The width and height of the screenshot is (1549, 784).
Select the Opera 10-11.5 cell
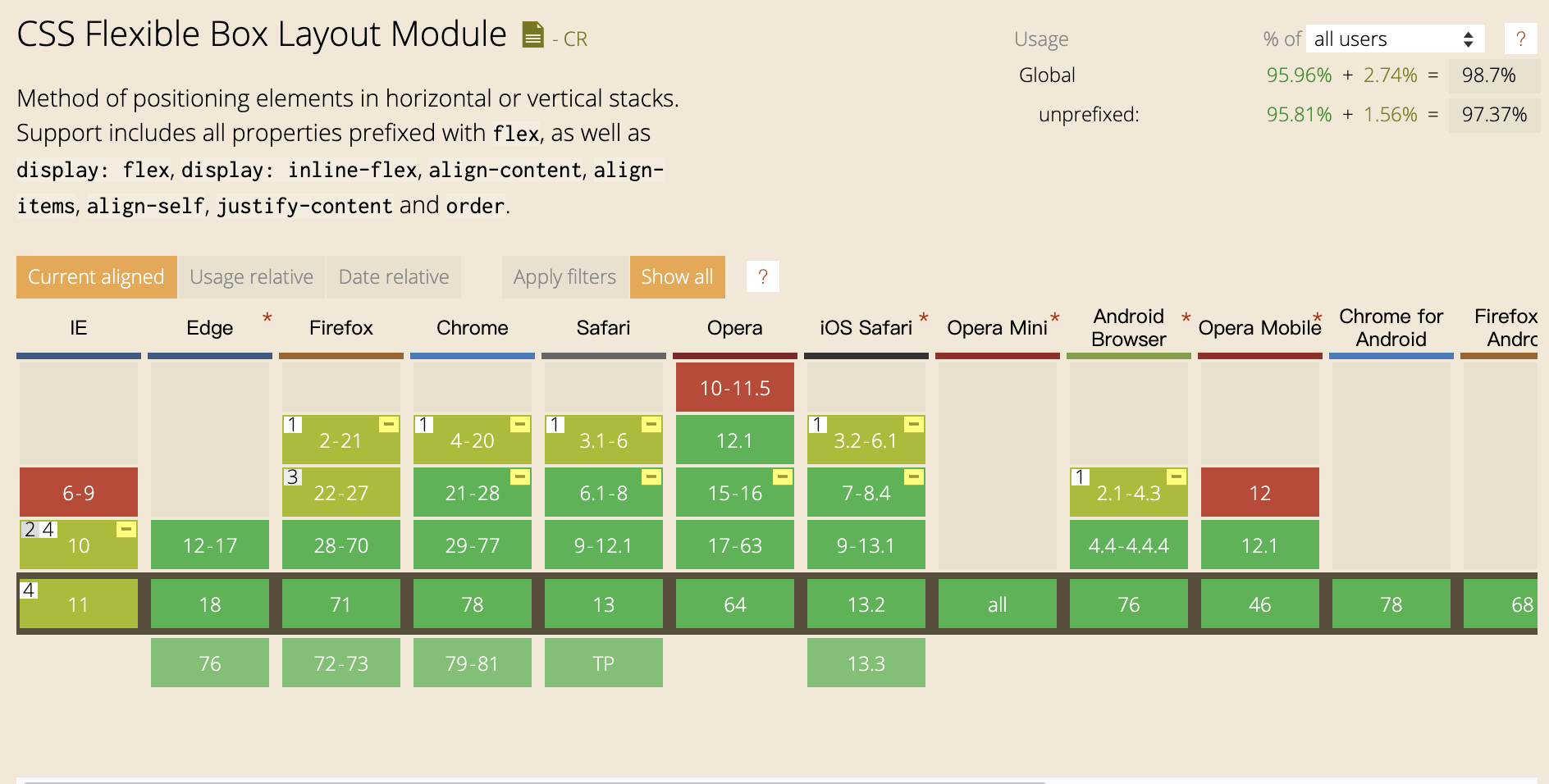pyautogui.click(x=735, y=387)
